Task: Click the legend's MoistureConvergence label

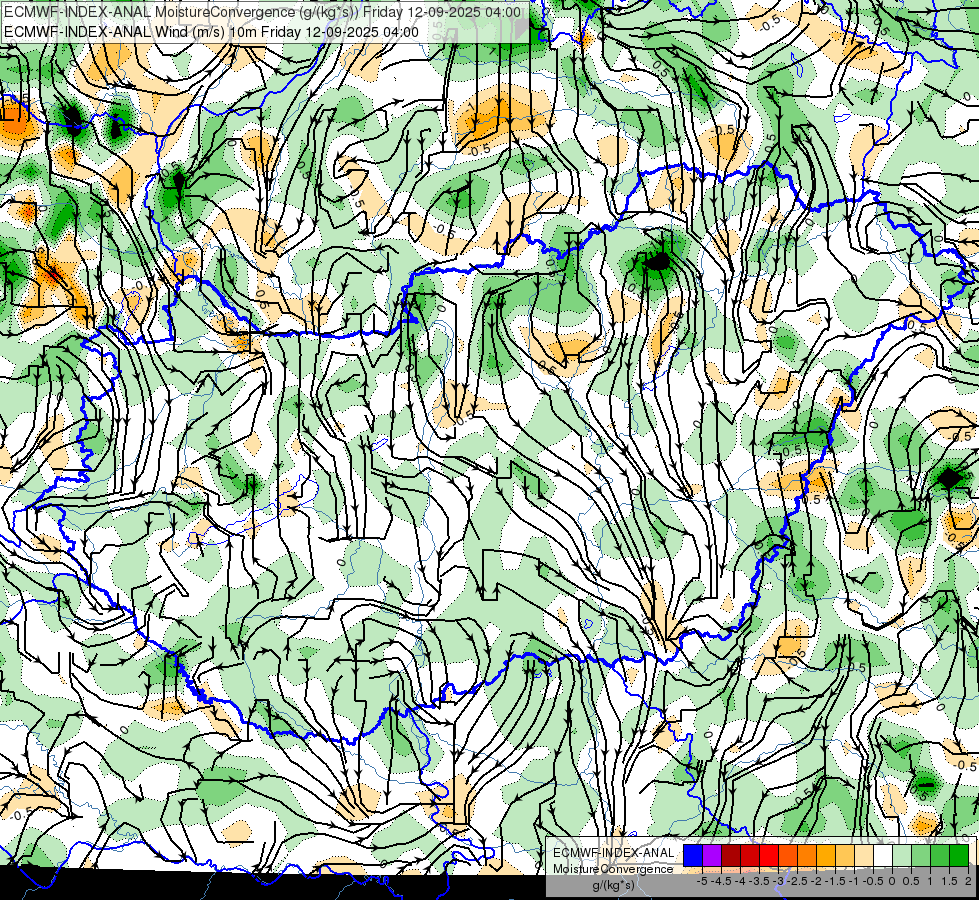Action: (613, 869)
